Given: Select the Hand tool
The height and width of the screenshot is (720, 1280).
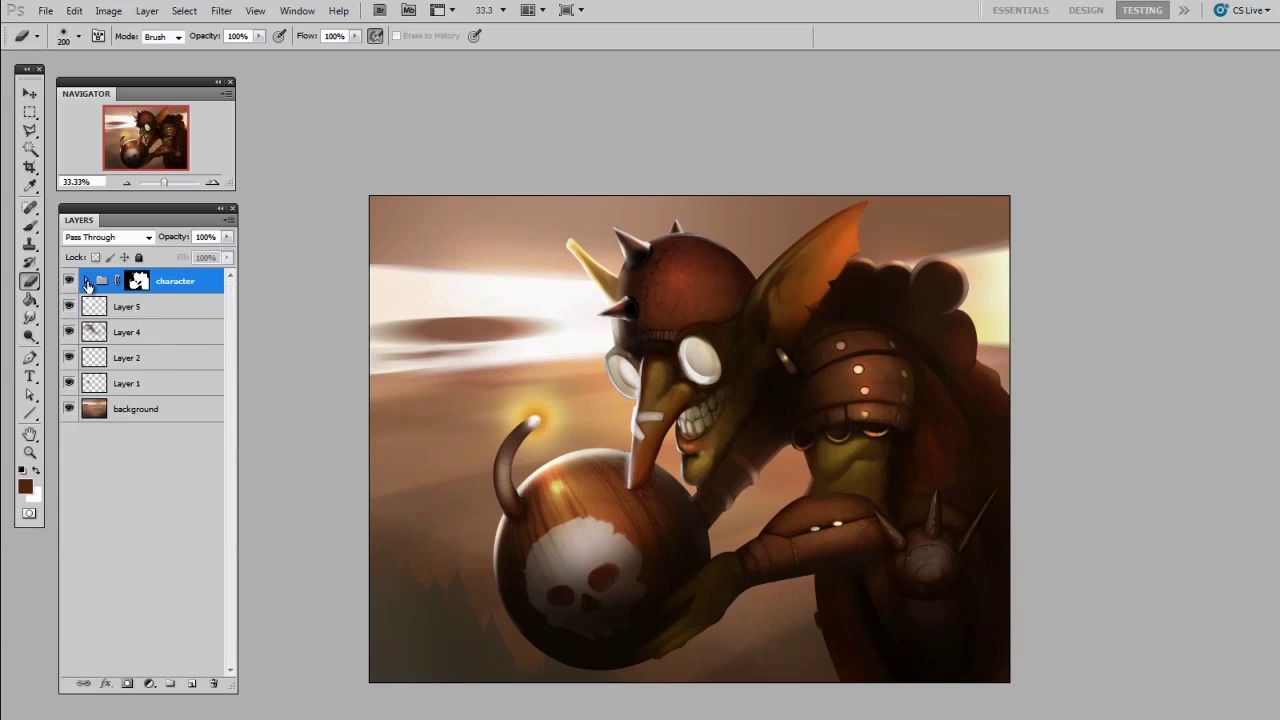Looking at the screenshot, I should tap(30, 435).
